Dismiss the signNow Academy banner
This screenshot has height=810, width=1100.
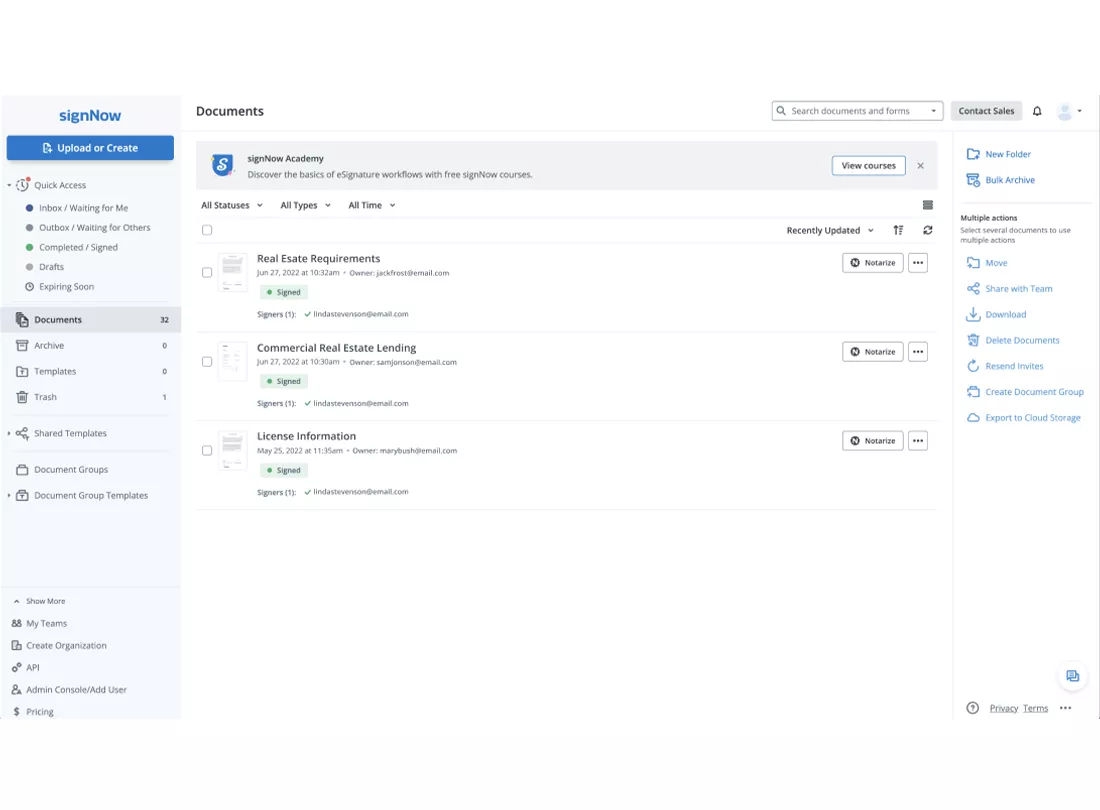(x=920, y=166)
